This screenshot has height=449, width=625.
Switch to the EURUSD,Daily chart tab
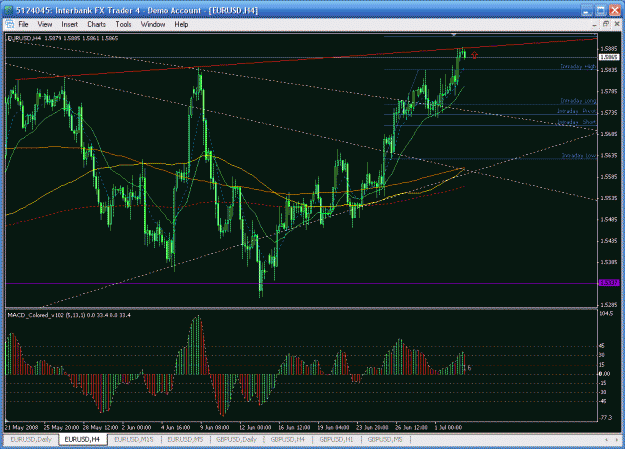pyautogui.click(x=31, y=439)
